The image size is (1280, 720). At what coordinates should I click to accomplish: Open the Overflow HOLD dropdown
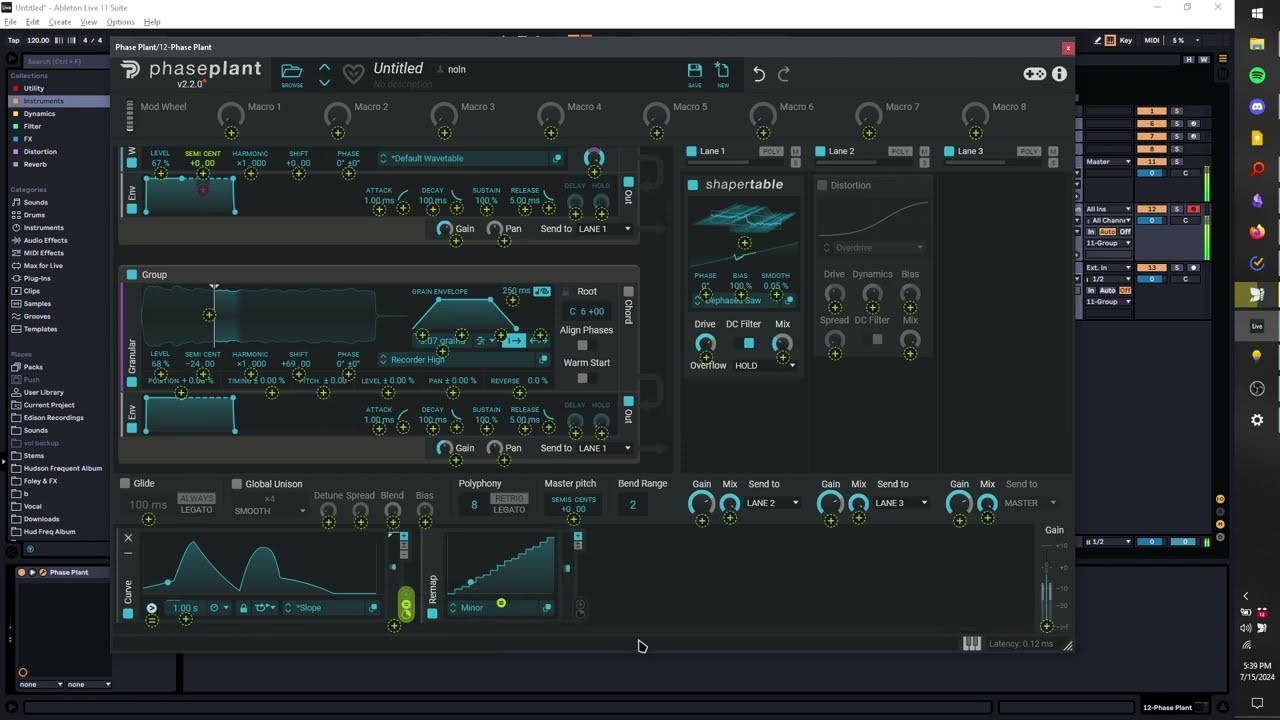(765, 366)
